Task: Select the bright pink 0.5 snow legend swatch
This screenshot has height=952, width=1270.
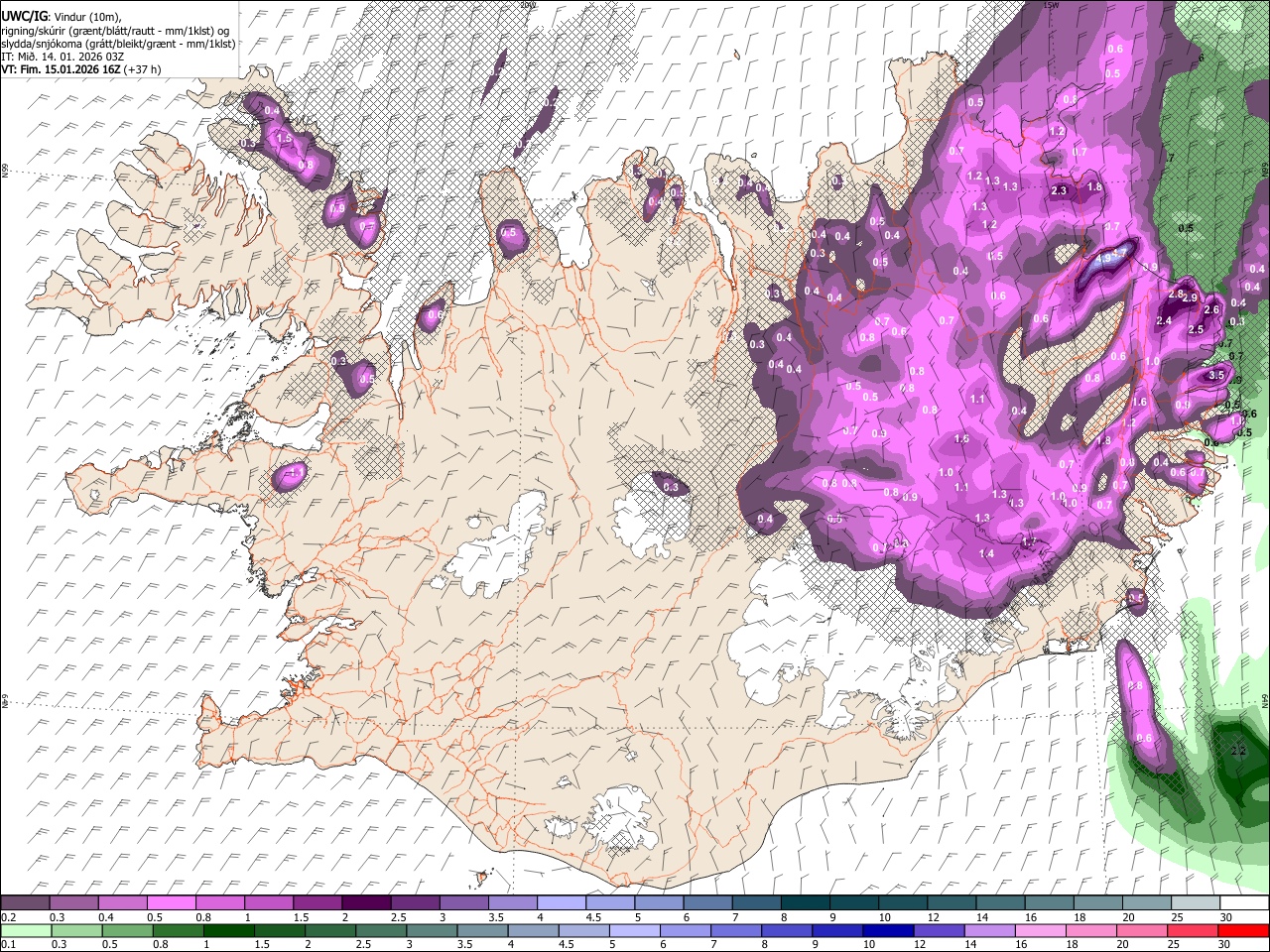Action: point(171,902)
